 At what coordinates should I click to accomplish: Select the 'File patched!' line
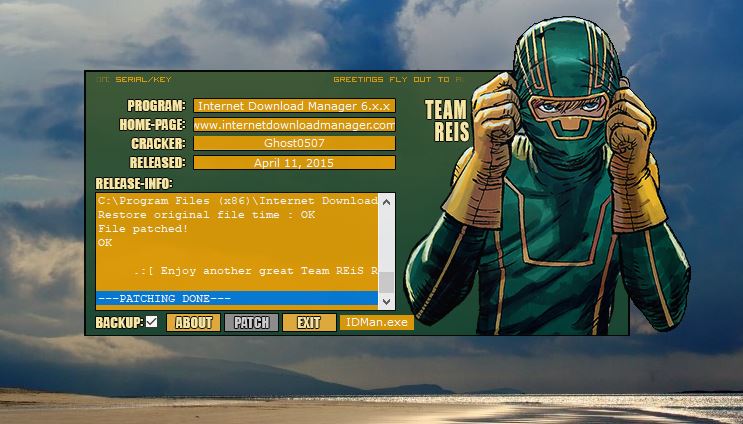236,228
